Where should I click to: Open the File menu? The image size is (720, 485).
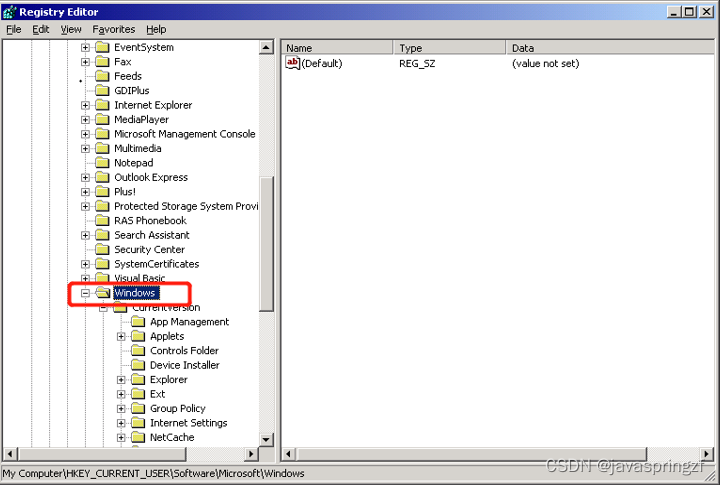point(14,29)
